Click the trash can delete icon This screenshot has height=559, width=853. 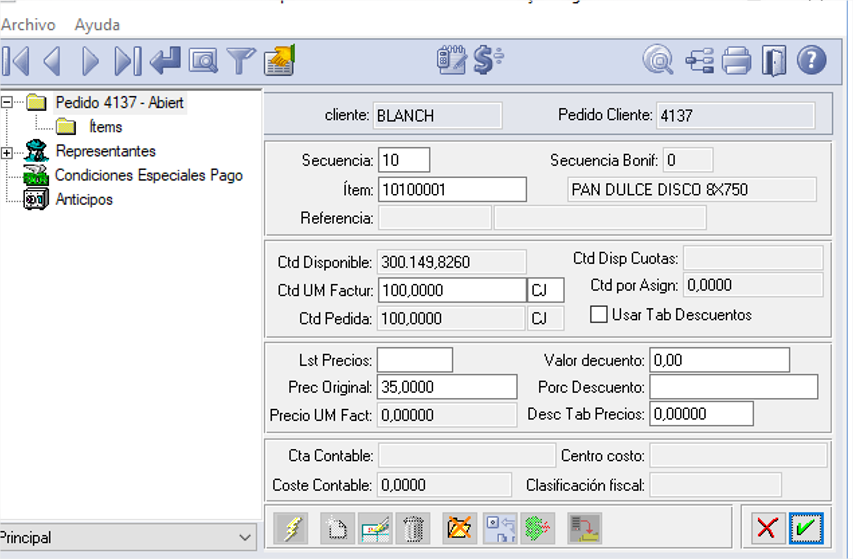(x=413, y=527)
